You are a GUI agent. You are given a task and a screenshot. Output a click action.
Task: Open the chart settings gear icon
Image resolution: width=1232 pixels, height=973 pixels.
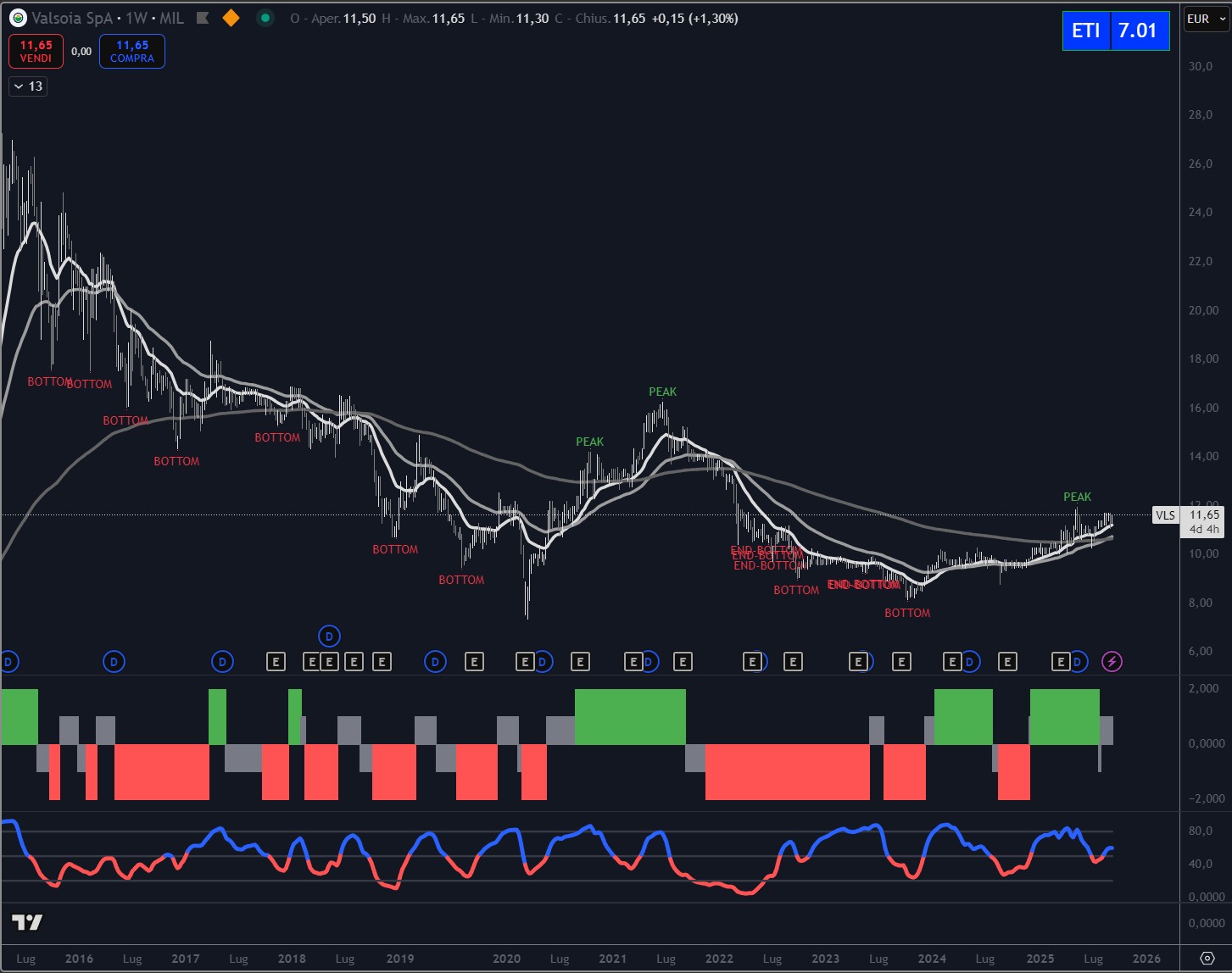pos(1207,959)
